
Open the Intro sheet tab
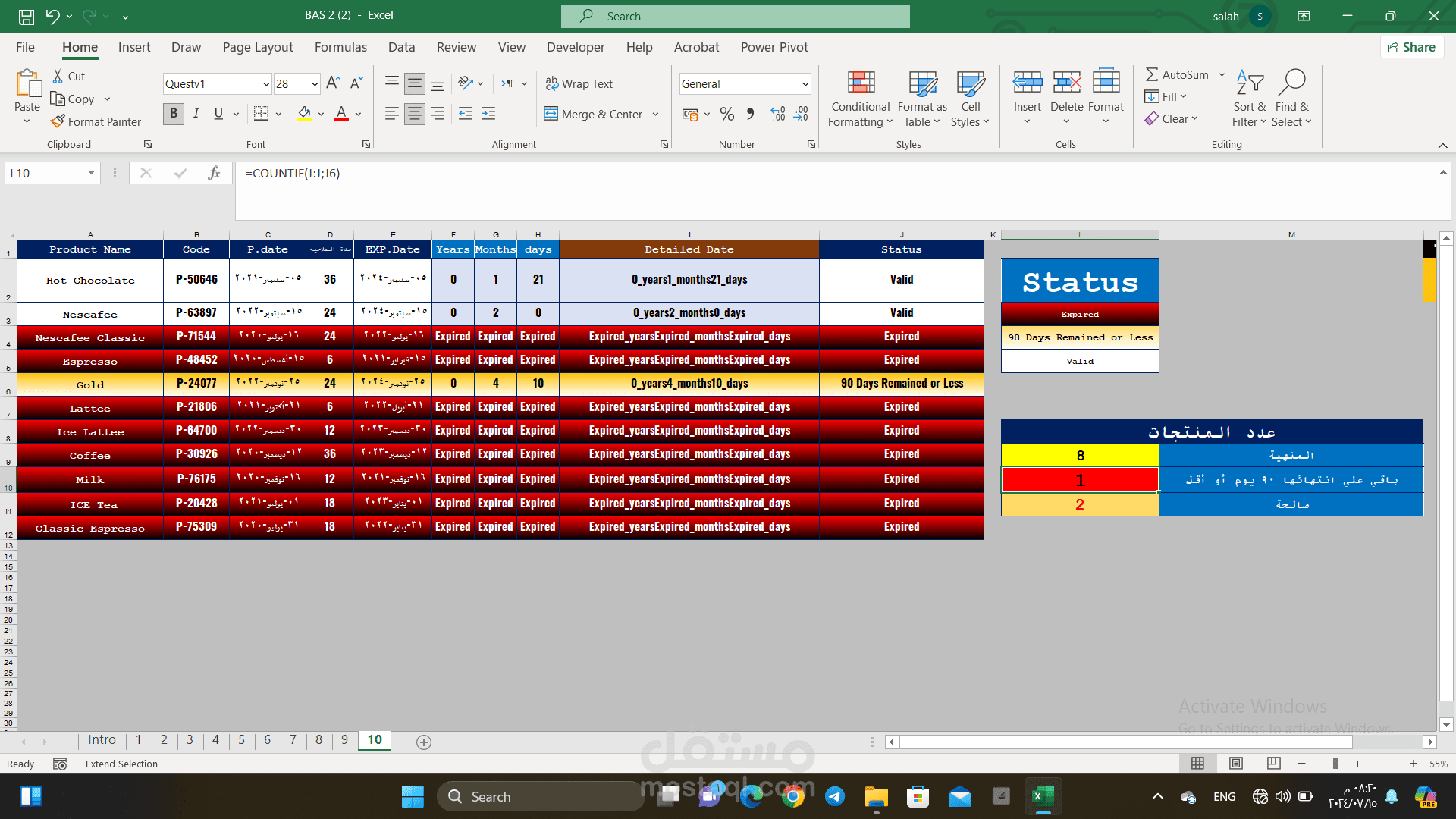102,739
